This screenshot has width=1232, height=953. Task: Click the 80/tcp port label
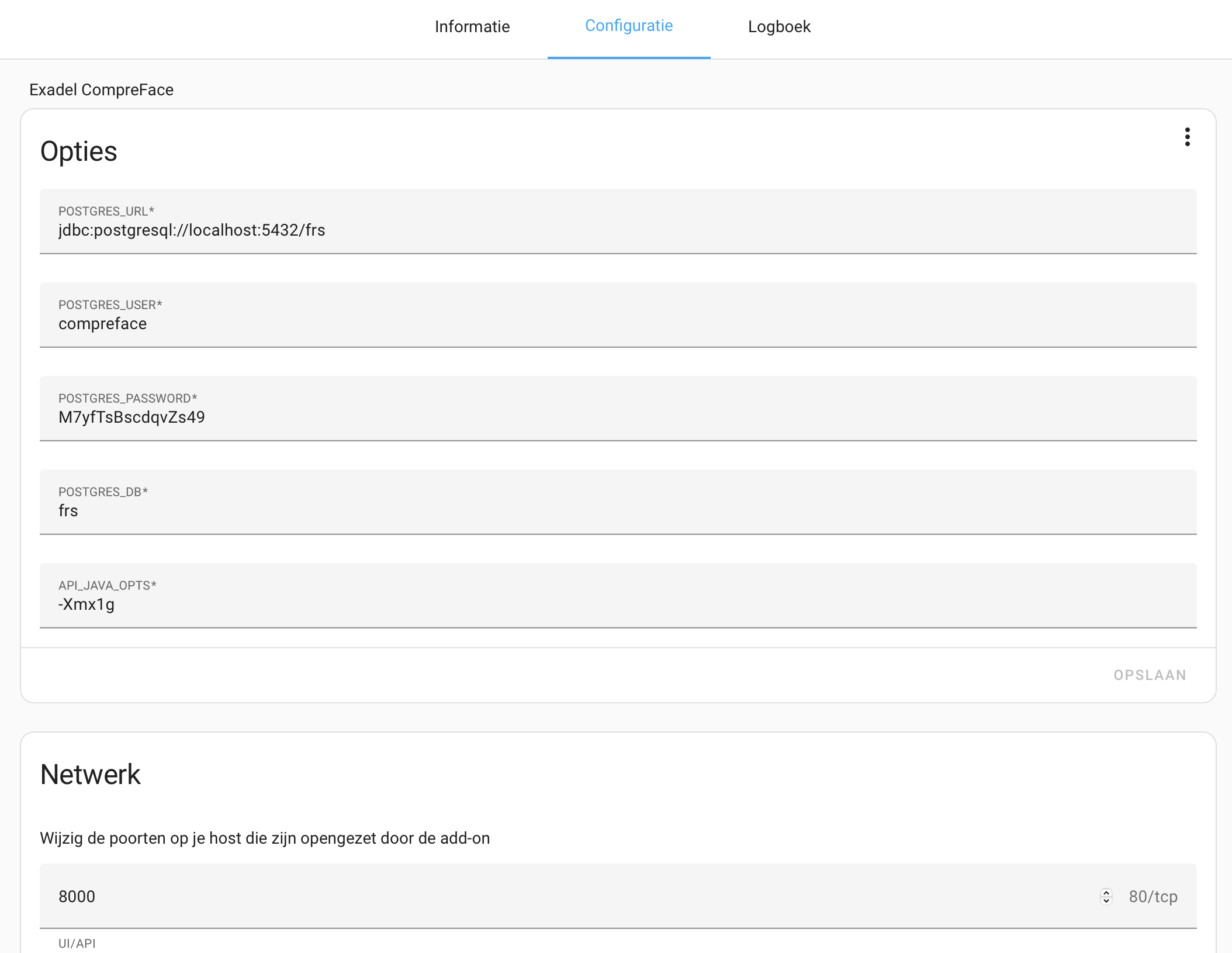coord(1152,896)
